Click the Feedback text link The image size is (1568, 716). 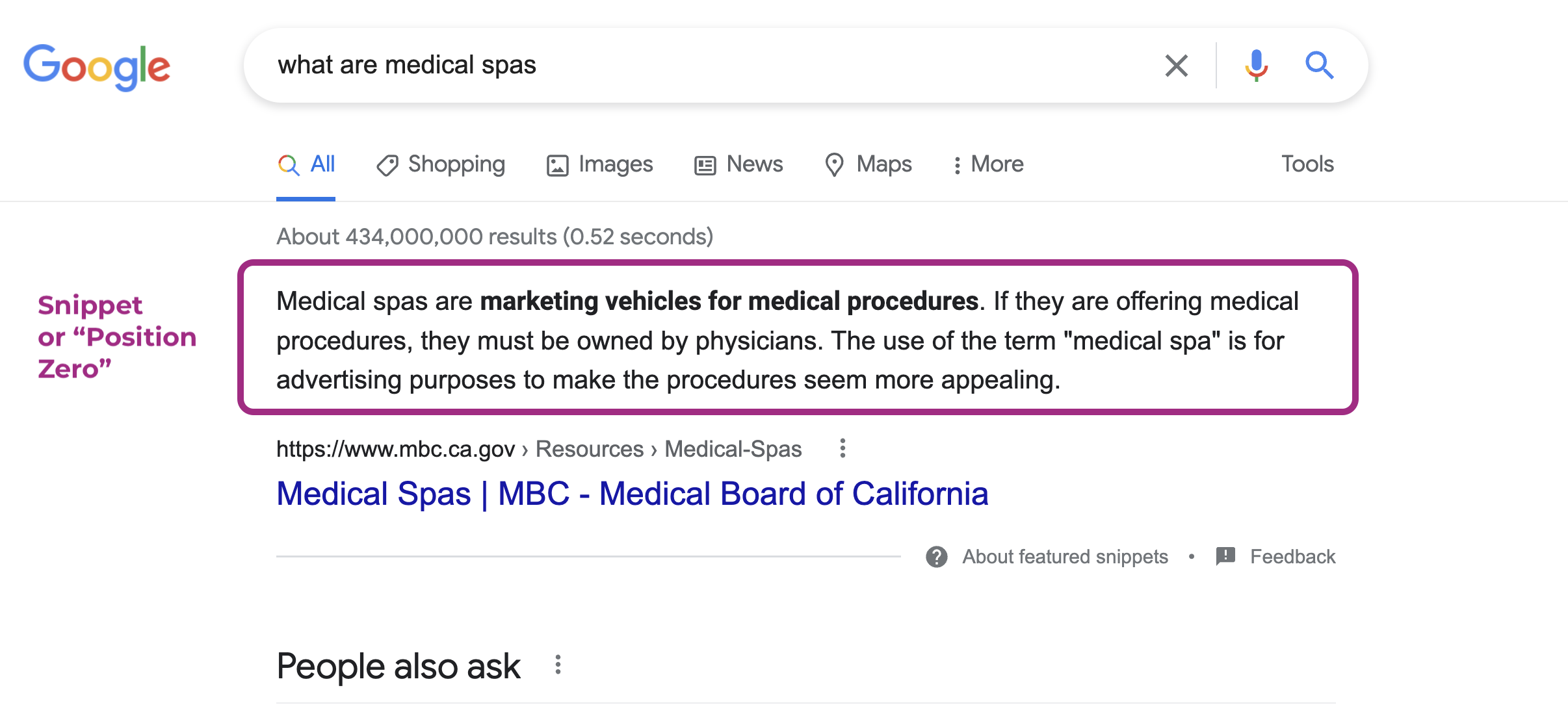[1292, 557]
